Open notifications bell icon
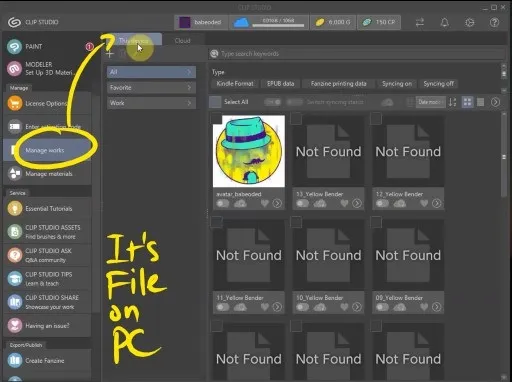The width and height of the screenshot is (512, 382). [444, 22]
